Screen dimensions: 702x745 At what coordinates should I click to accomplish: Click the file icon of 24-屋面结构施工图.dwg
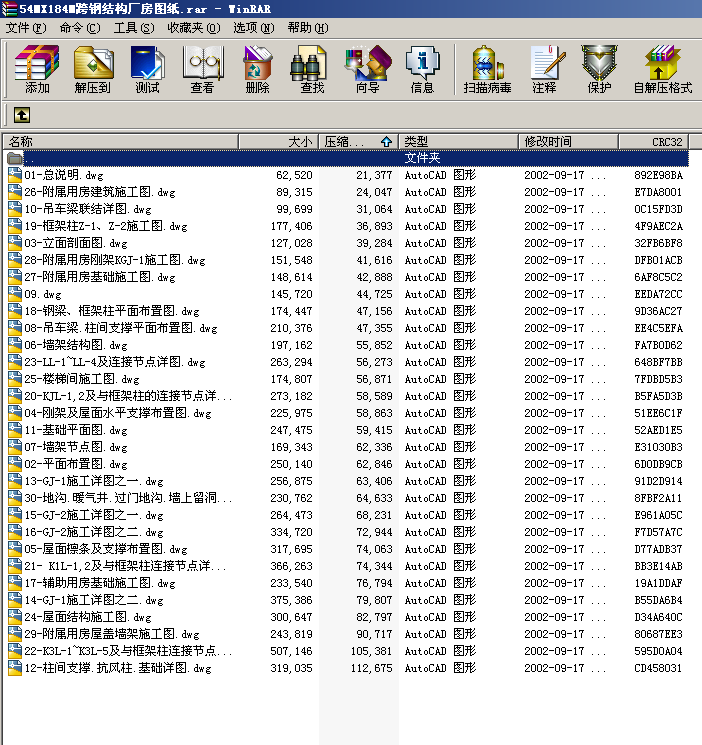pyautogui.click(x=15, y=617)
